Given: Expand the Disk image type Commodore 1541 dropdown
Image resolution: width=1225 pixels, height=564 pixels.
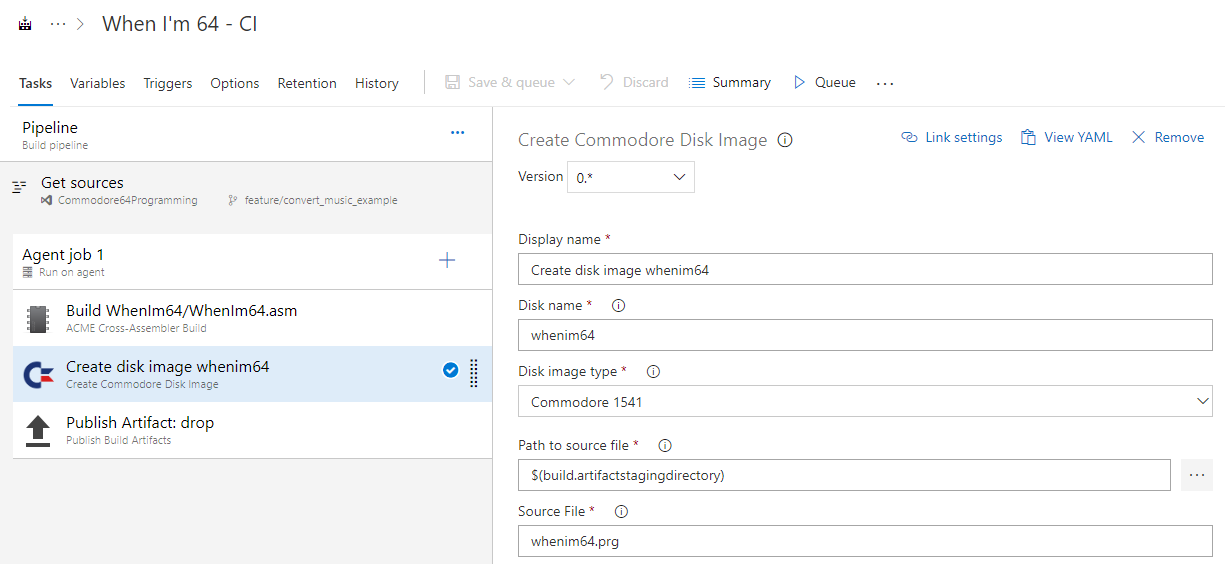Looking at the screenshot, I should click(1203, 402).
